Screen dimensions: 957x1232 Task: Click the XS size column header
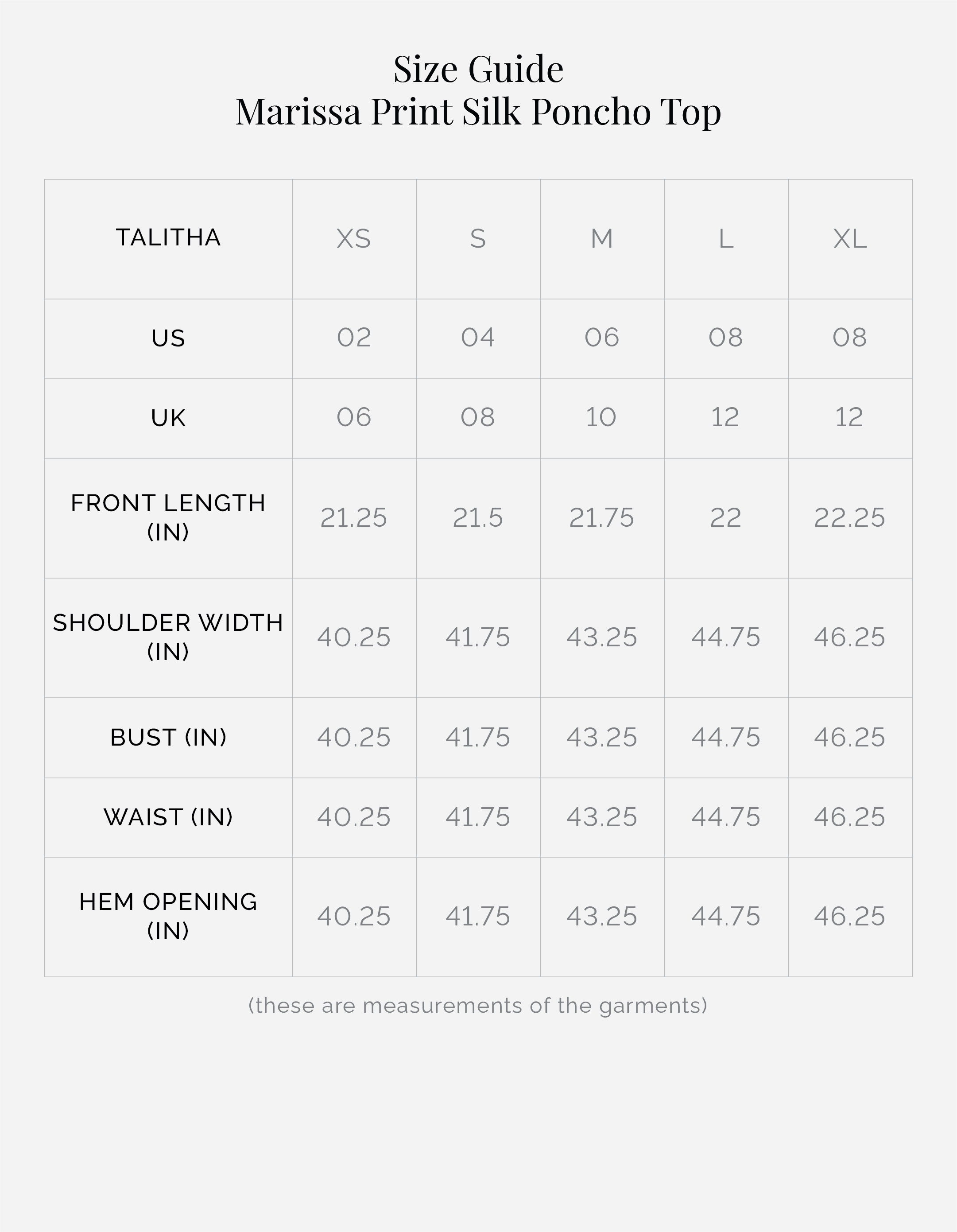point(353,239)
